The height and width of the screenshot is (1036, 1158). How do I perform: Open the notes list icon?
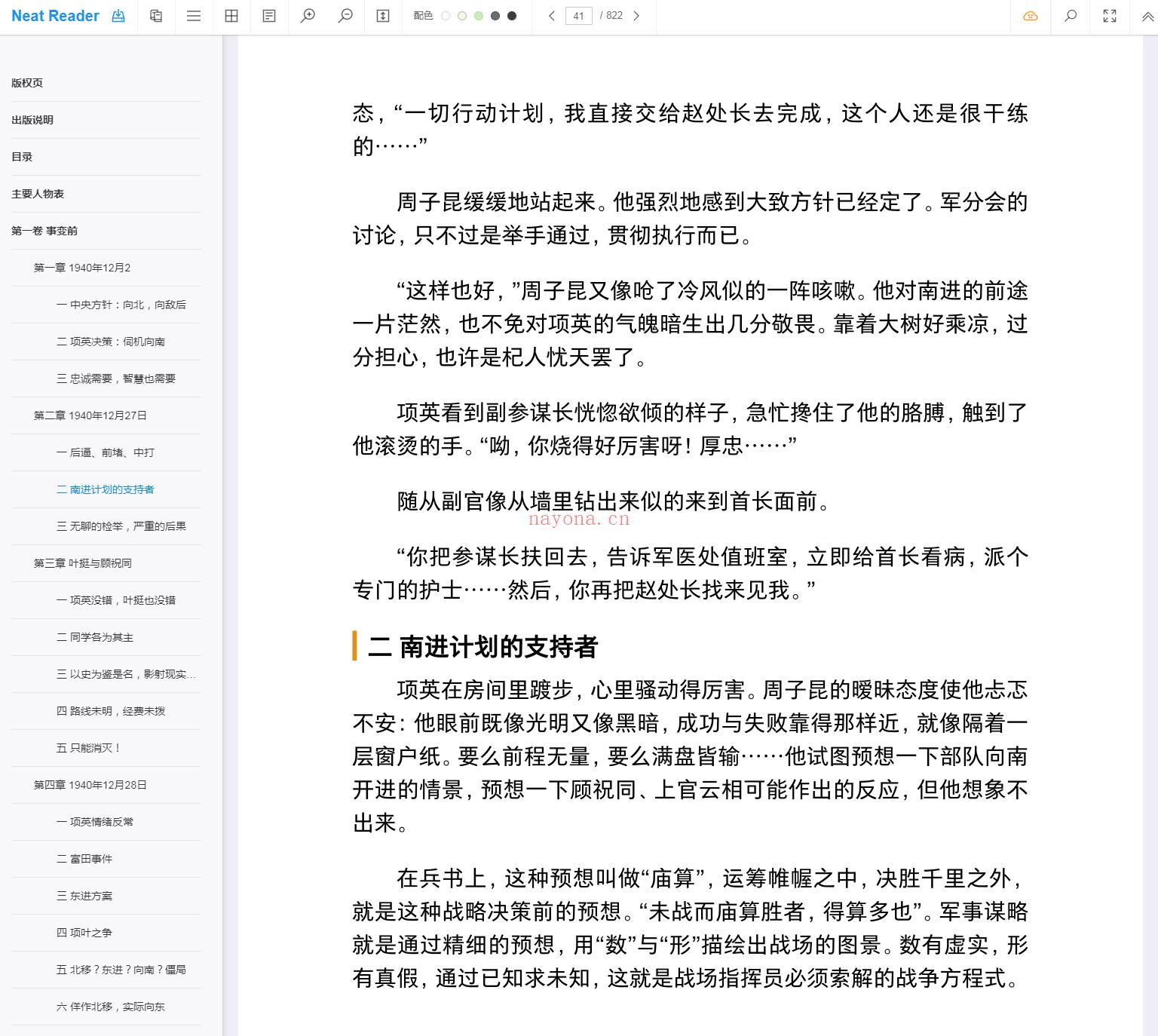[269, 16]
